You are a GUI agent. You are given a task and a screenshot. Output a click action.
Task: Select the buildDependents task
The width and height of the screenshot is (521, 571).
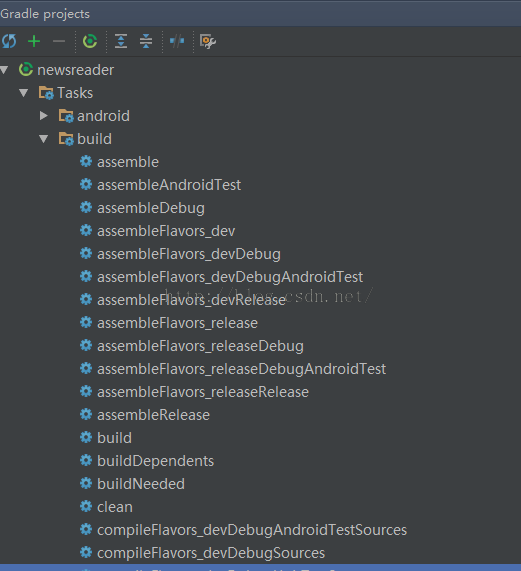[155, 461]
